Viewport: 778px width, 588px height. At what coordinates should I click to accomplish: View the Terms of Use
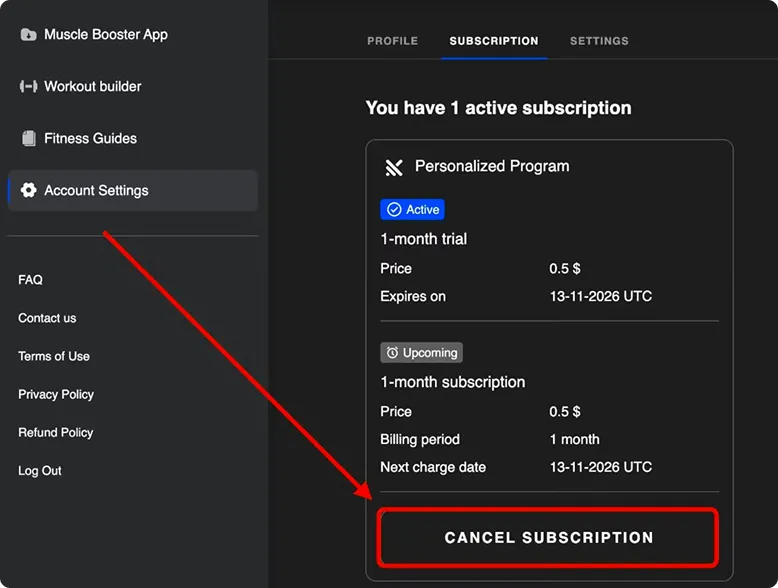[x=54, y=356]
